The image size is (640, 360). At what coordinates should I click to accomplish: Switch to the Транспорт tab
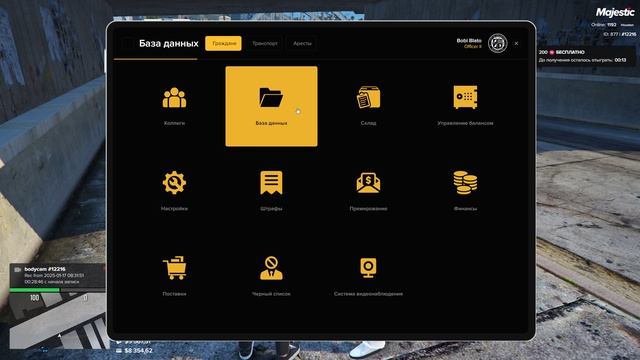(265, 43)
